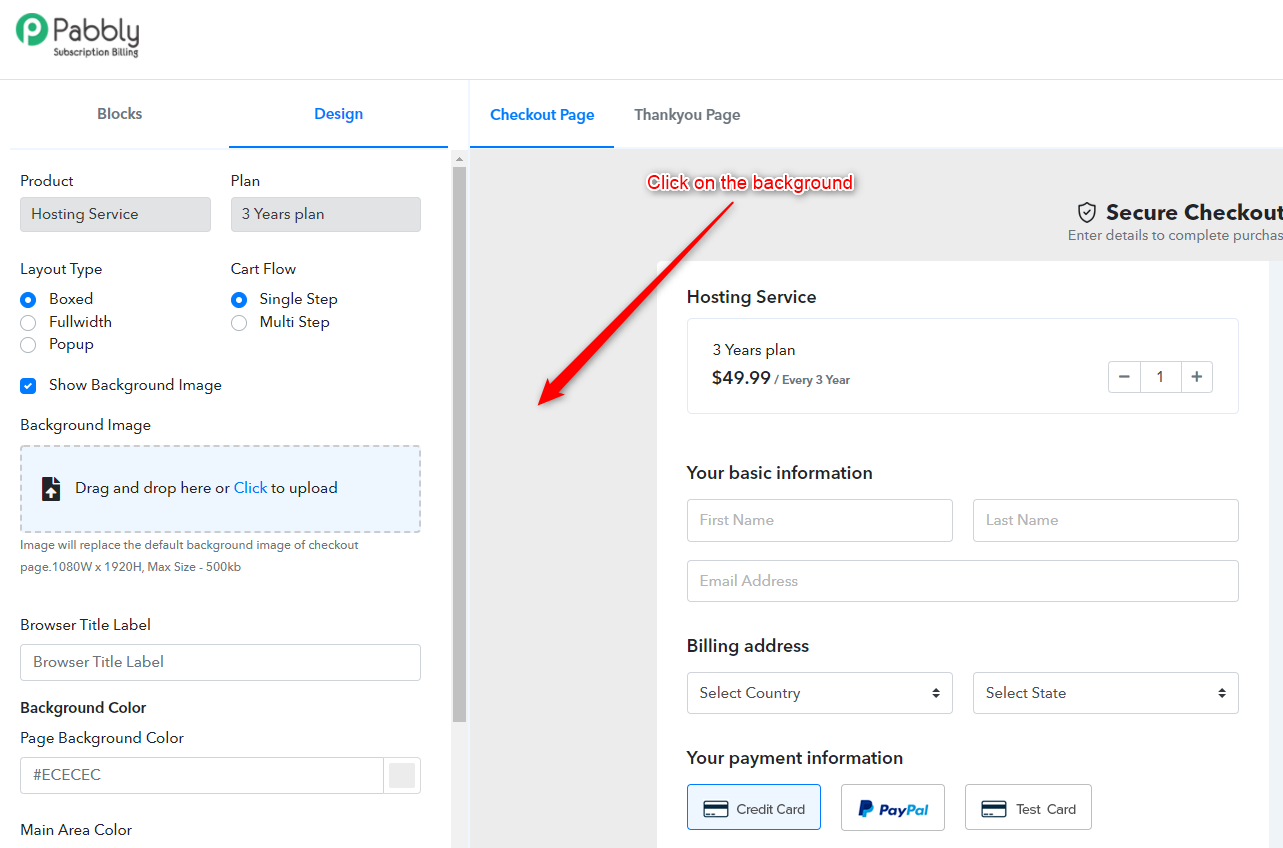This screenshot has height=848, width=1283.
Task: Select the Test Card payment option
Action: (1028, 807)
